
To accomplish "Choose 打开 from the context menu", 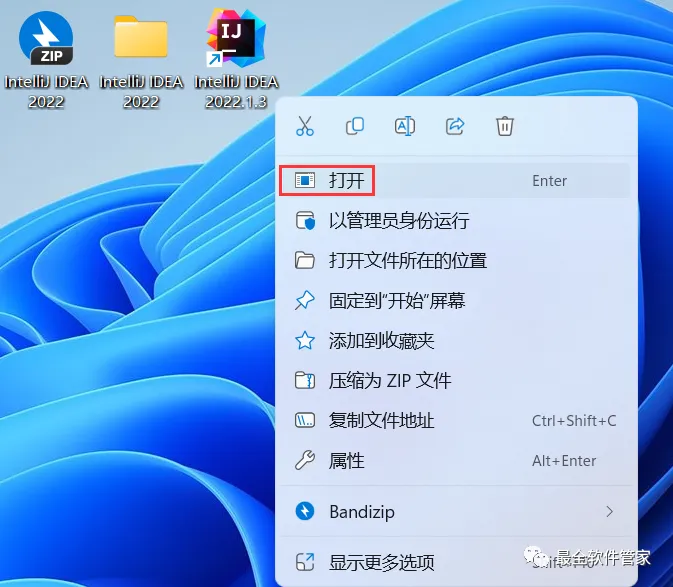I will [455, 181].
